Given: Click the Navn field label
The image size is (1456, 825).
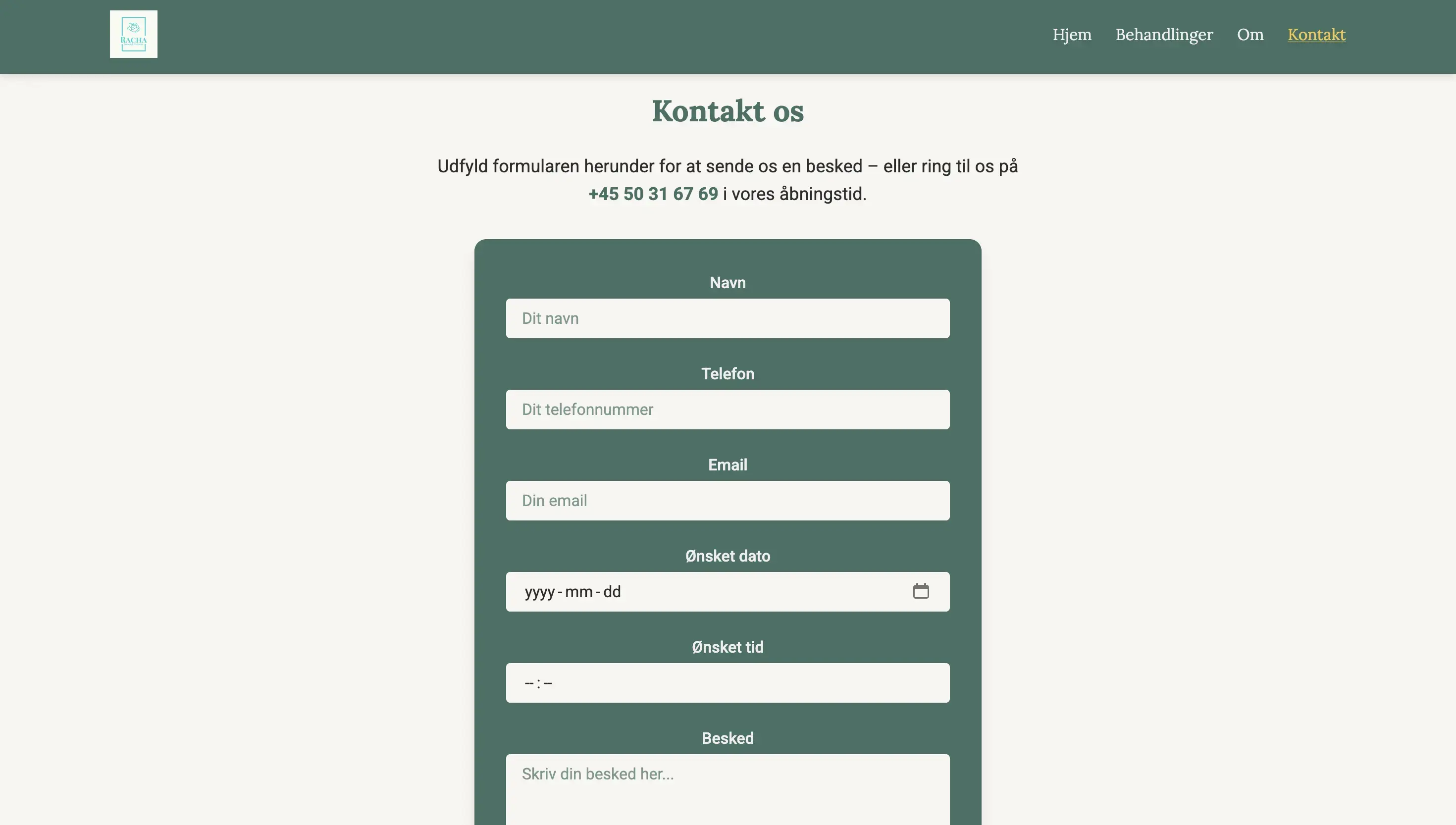Looking at the screenshot, I should 728,283.
